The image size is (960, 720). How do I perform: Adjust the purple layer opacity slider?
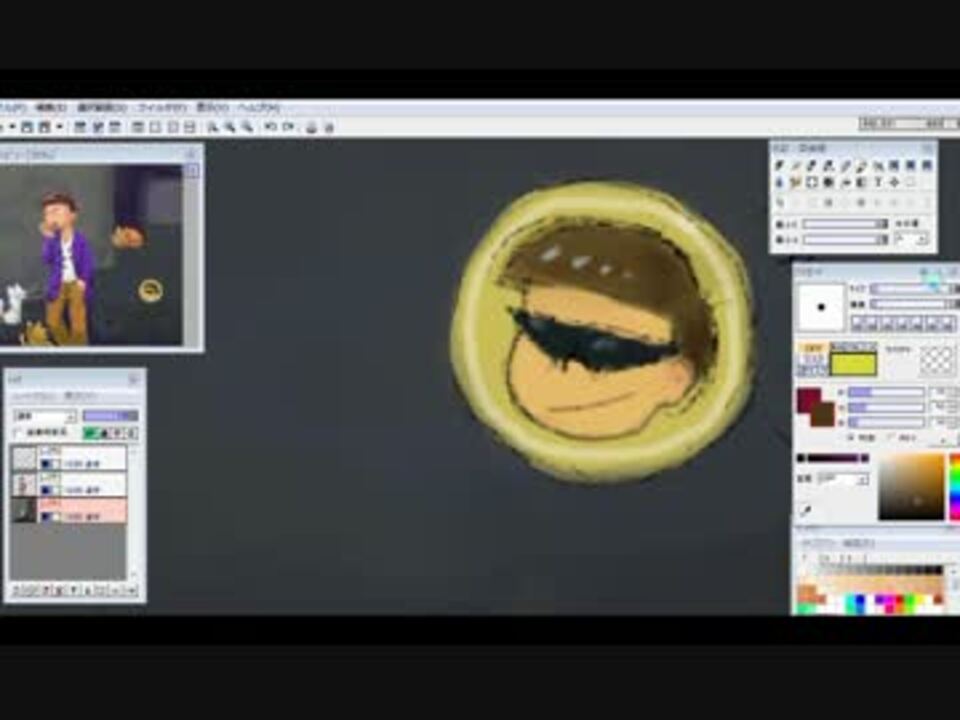(x=110, y=416)
